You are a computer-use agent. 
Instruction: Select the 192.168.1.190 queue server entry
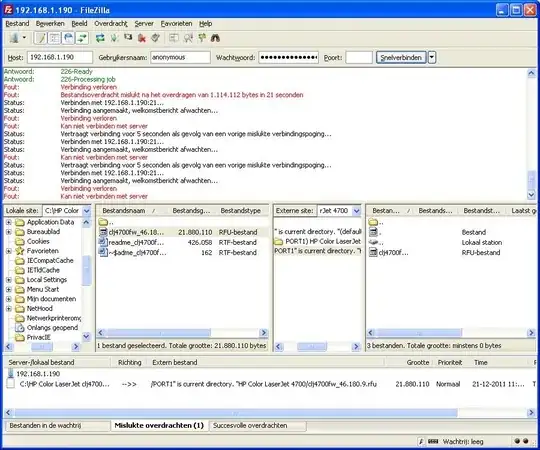pyautogui.click(x=38, y=374)
